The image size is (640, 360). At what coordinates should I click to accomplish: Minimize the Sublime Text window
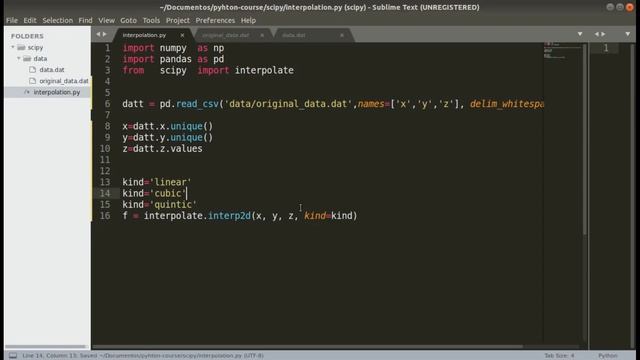pos(610,7)
